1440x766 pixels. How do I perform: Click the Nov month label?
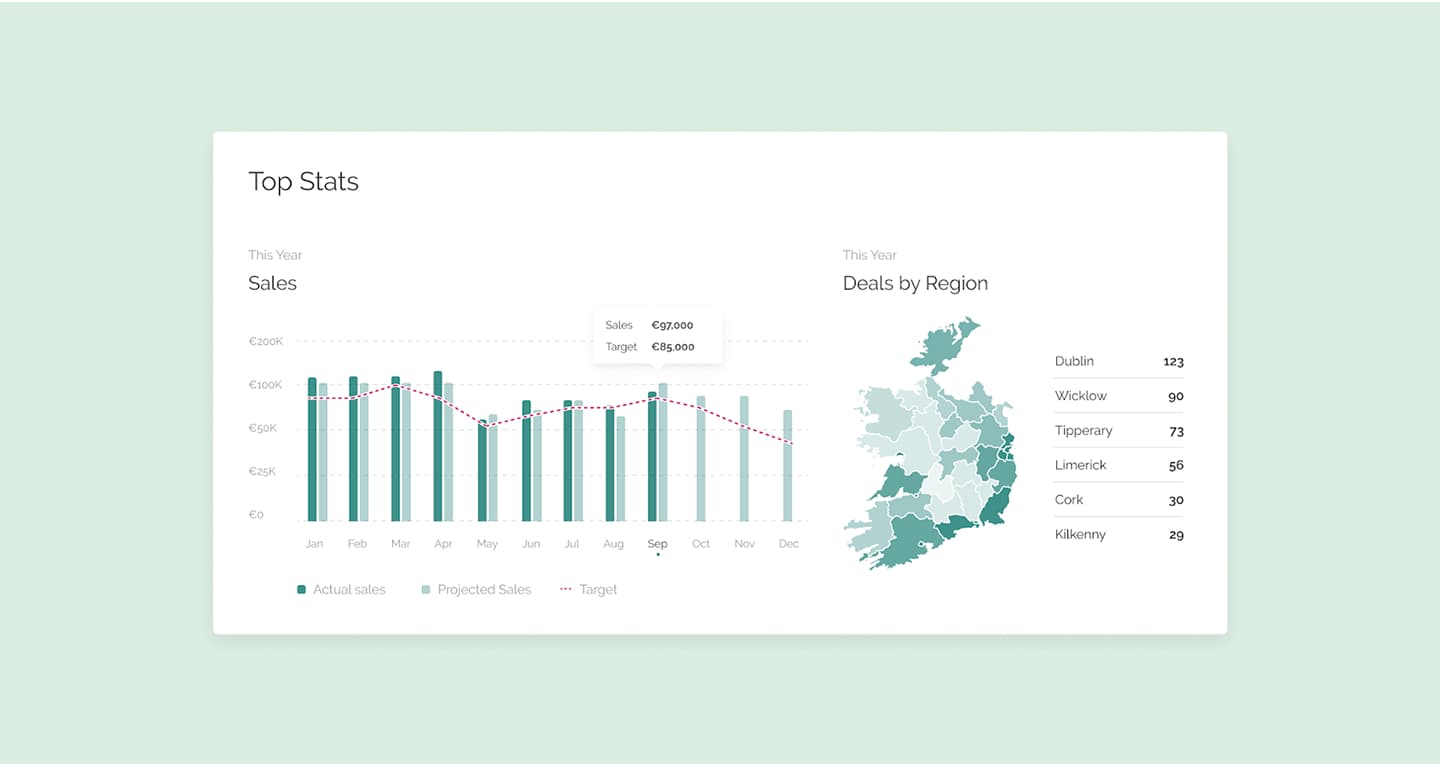[x=744, y=544]
